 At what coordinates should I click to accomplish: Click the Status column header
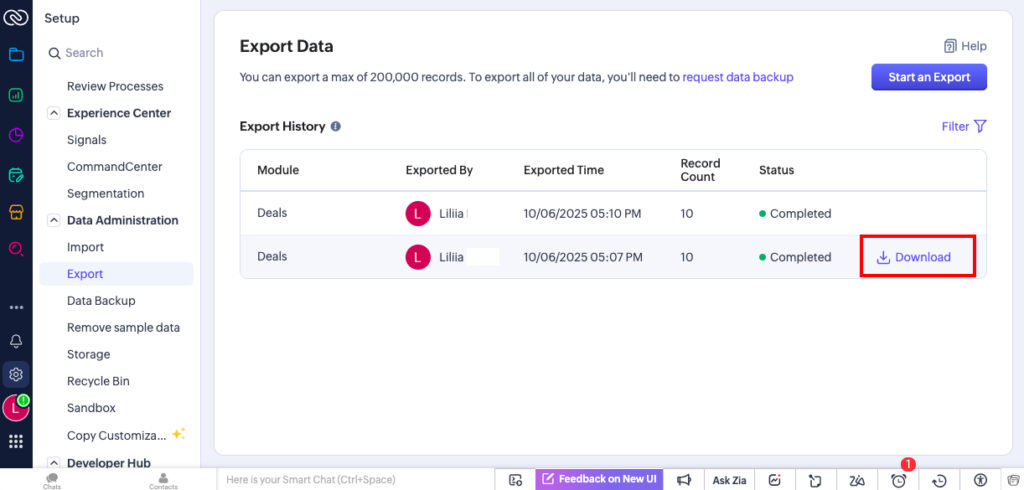(776, 170)
